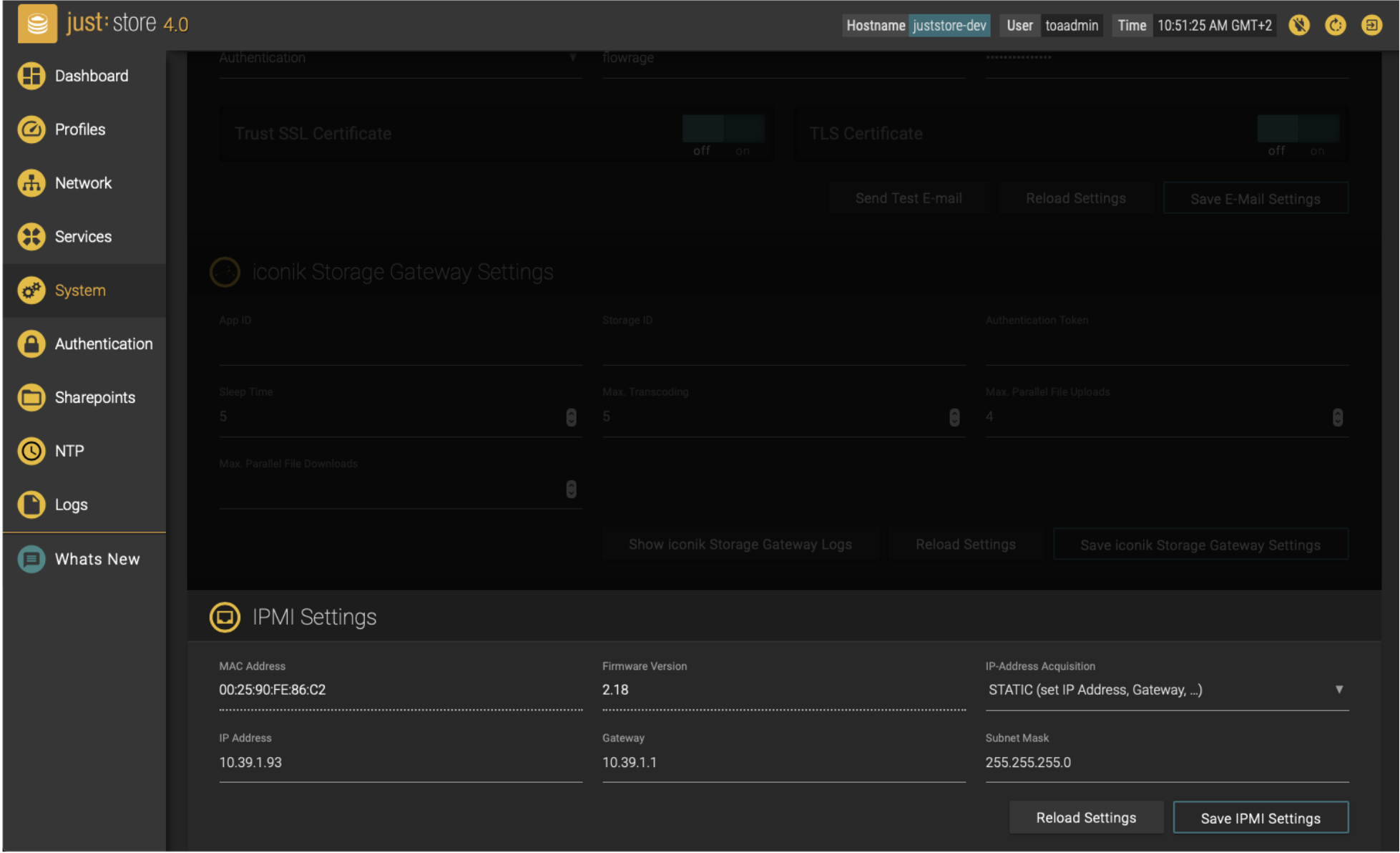1400x853 pixels.
Task: Click the first header icon right of Time
Action: point(1299,25)
